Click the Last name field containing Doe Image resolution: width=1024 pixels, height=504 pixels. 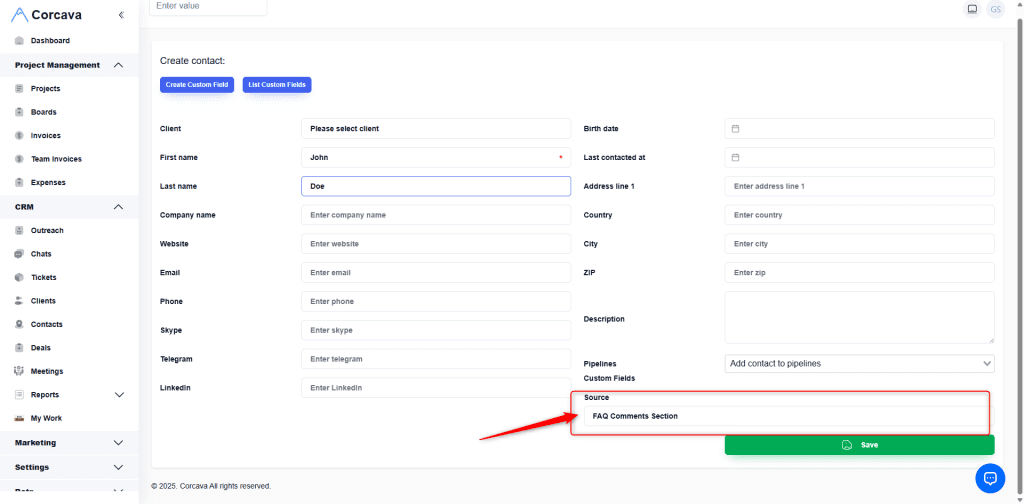point(436,186)
